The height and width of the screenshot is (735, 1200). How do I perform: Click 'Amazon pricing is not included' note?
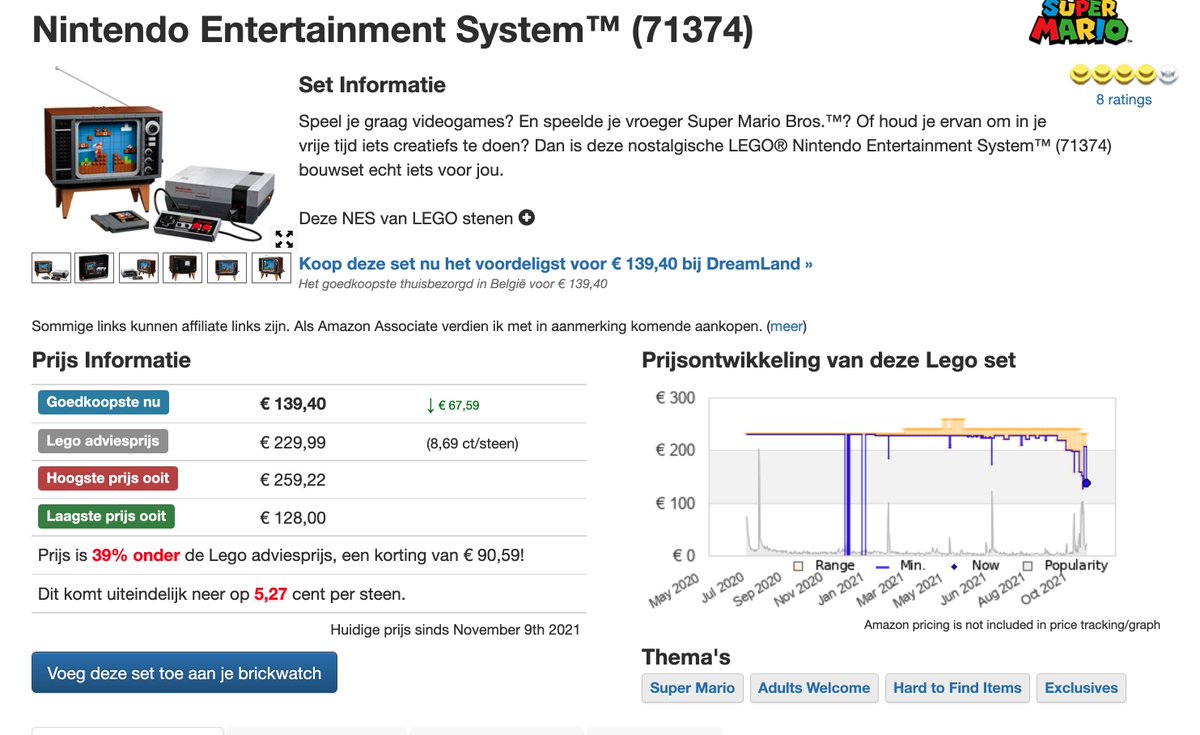pyautogui.click(x=1012, y=625)
